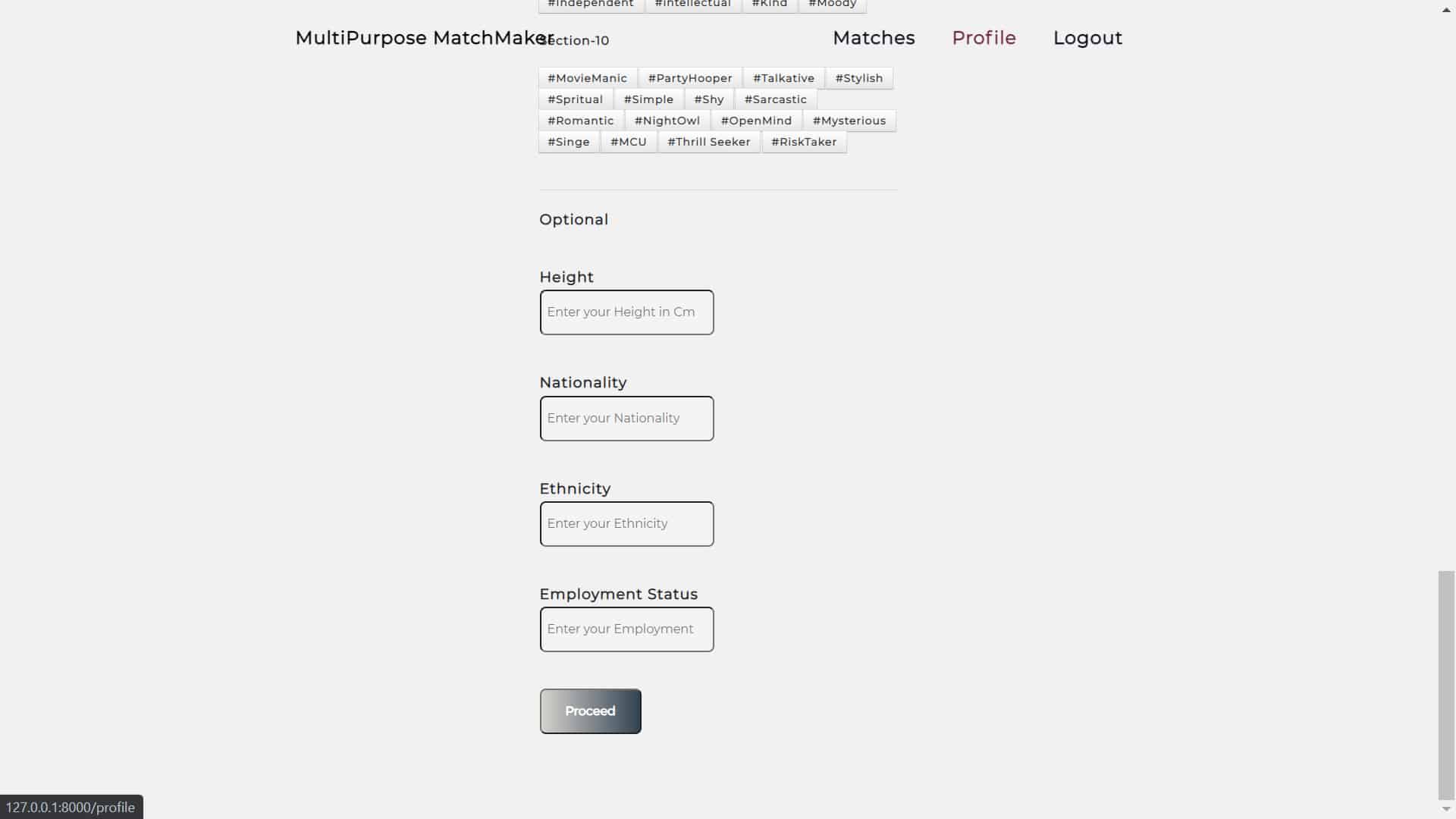Pick the #RiskTaker tag

coord(803,142)
